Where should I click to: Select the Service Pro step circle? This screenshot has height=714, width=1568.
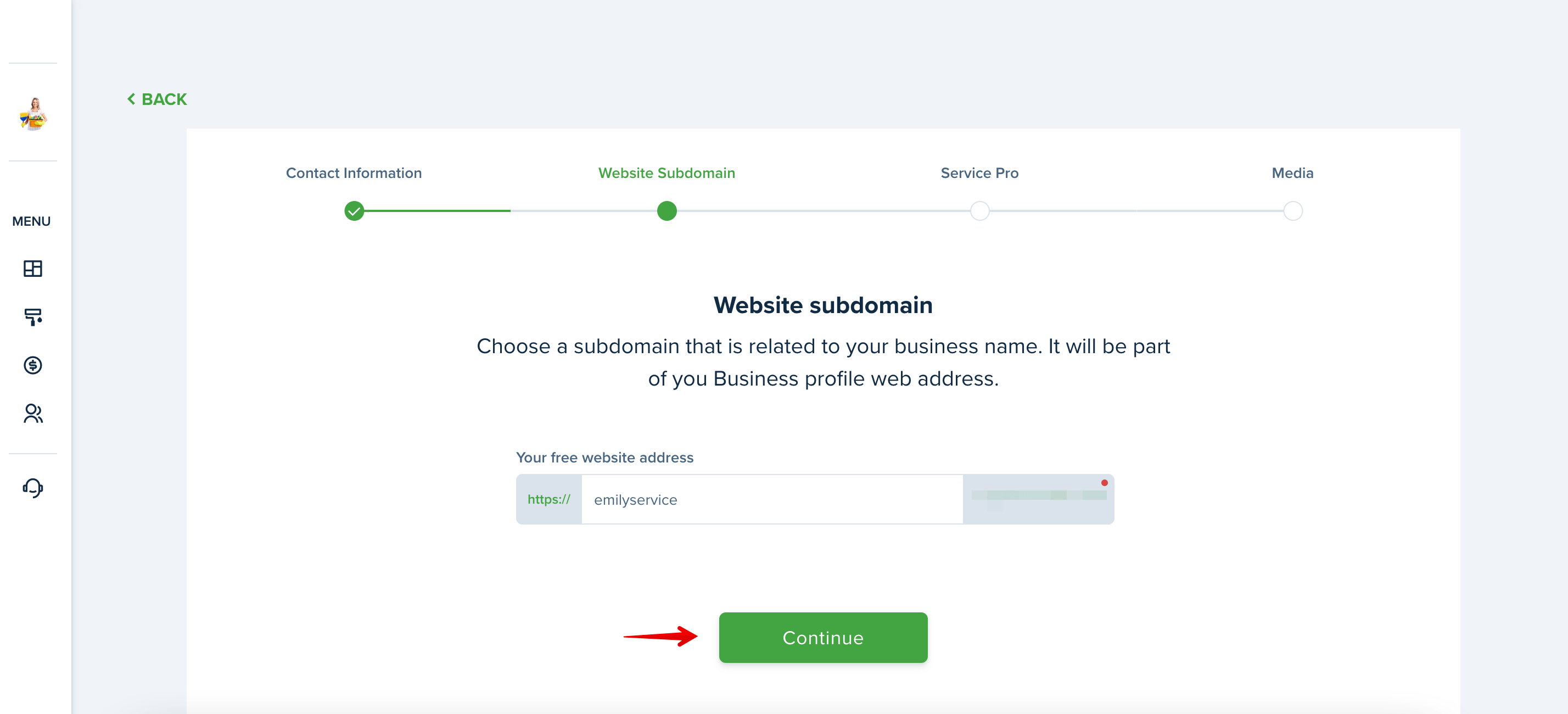980,211
